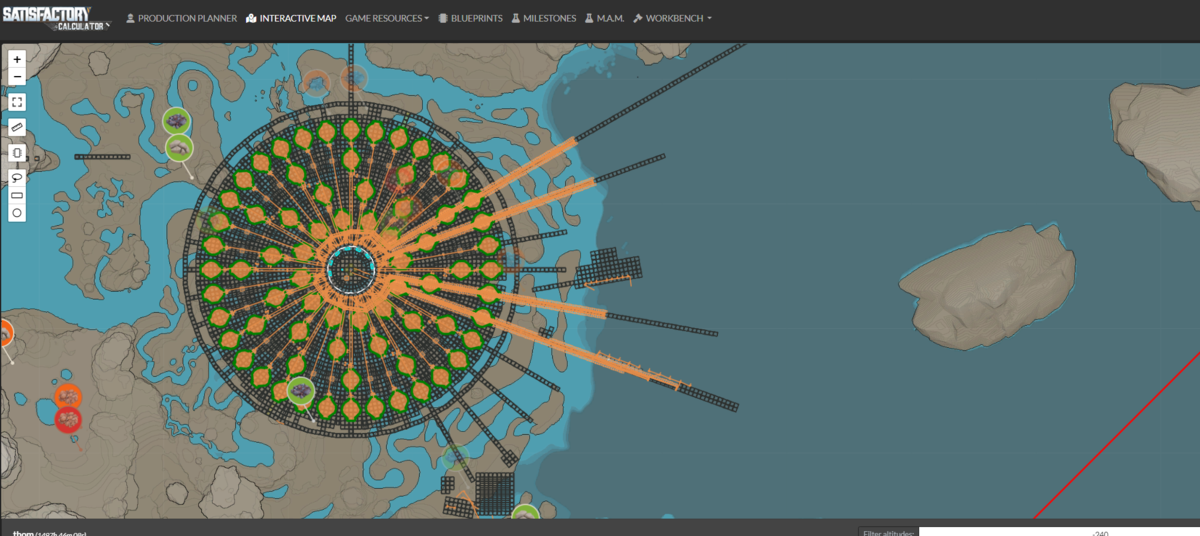Image resolution: width=1200 pixels, height=536 pixels.
Task: Zoom in with the plus map button
Action: tap(17, 59)
